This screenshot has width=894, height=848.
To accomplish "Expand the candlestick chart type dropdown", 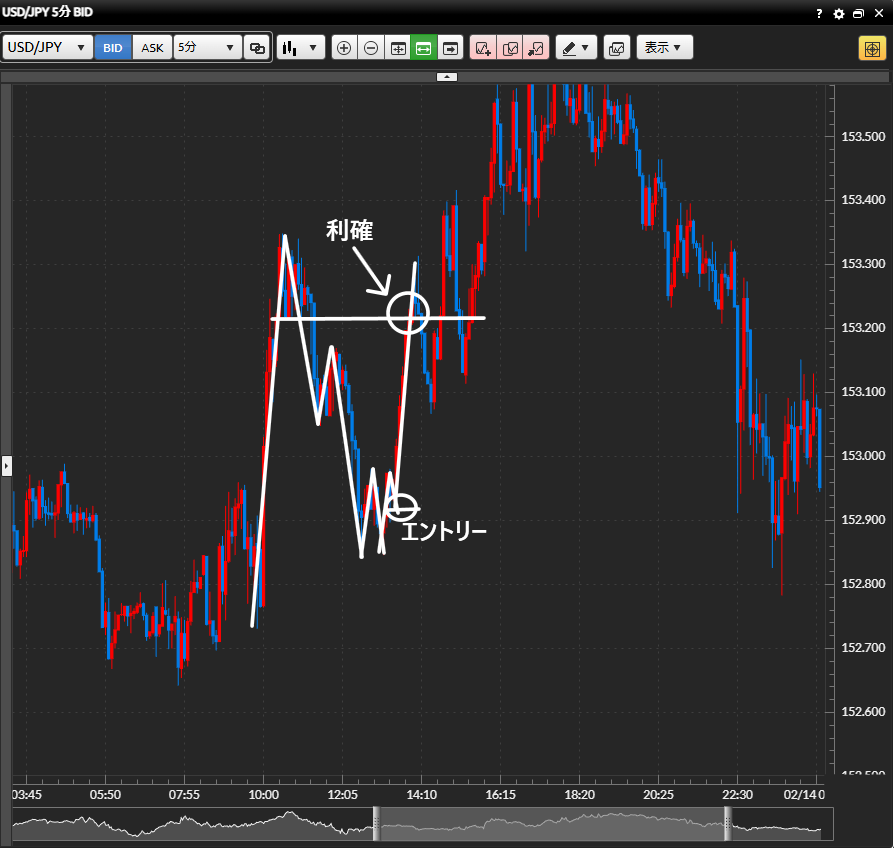I will [x=300, y=48].
